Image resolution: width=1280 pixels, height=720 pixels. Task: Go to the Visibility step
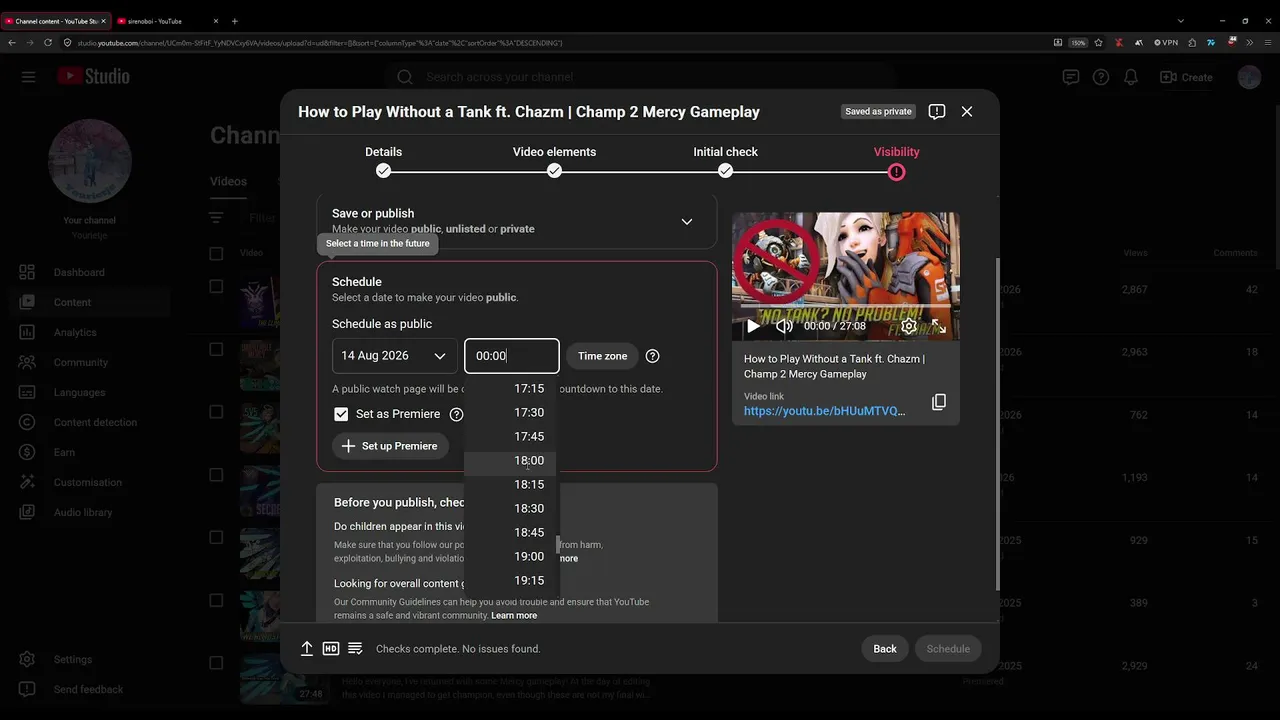tap(896, 161)
